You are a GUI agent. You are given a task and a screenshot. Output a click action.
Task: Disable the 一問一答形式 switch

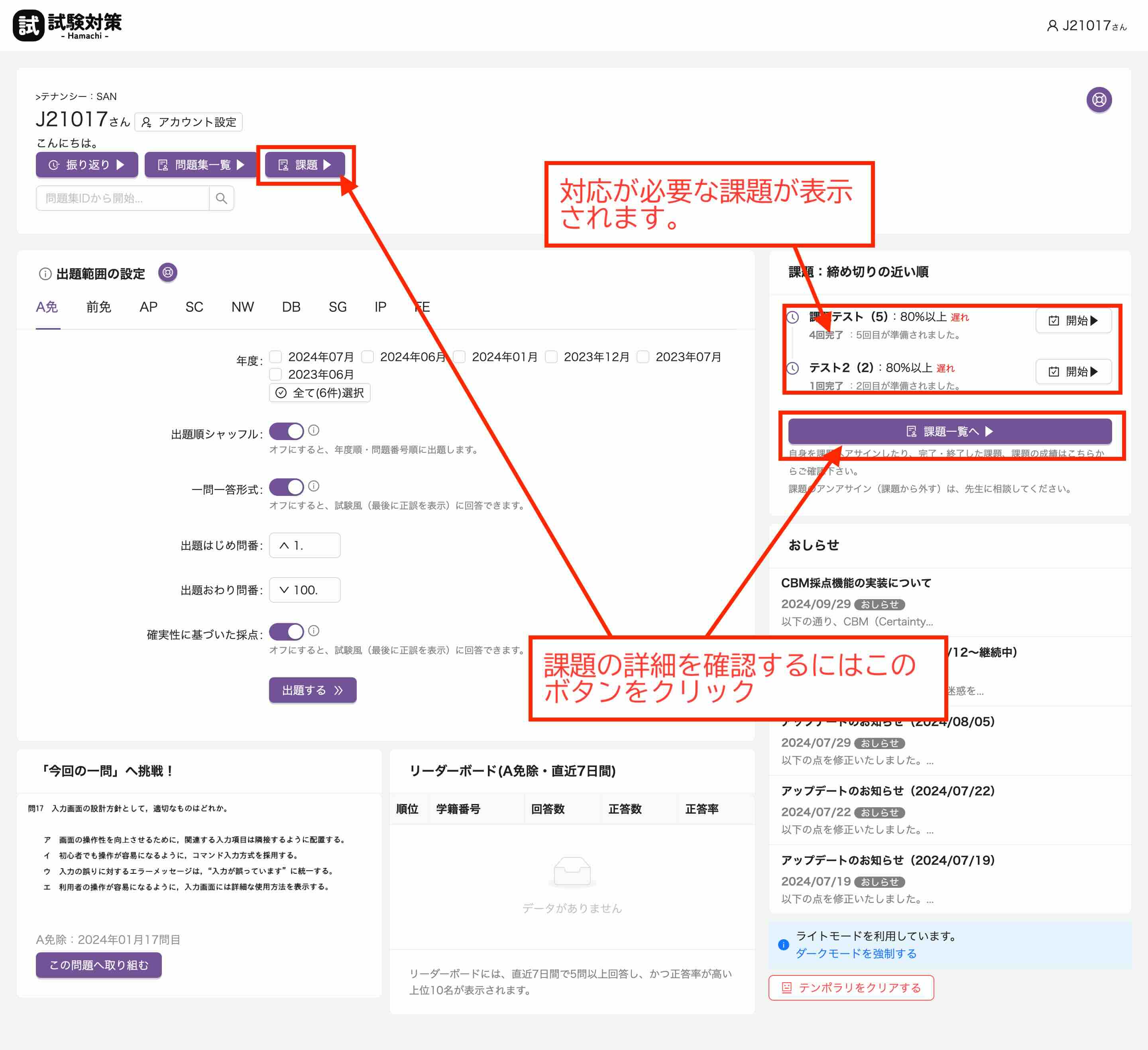click(x=287, y=488)
